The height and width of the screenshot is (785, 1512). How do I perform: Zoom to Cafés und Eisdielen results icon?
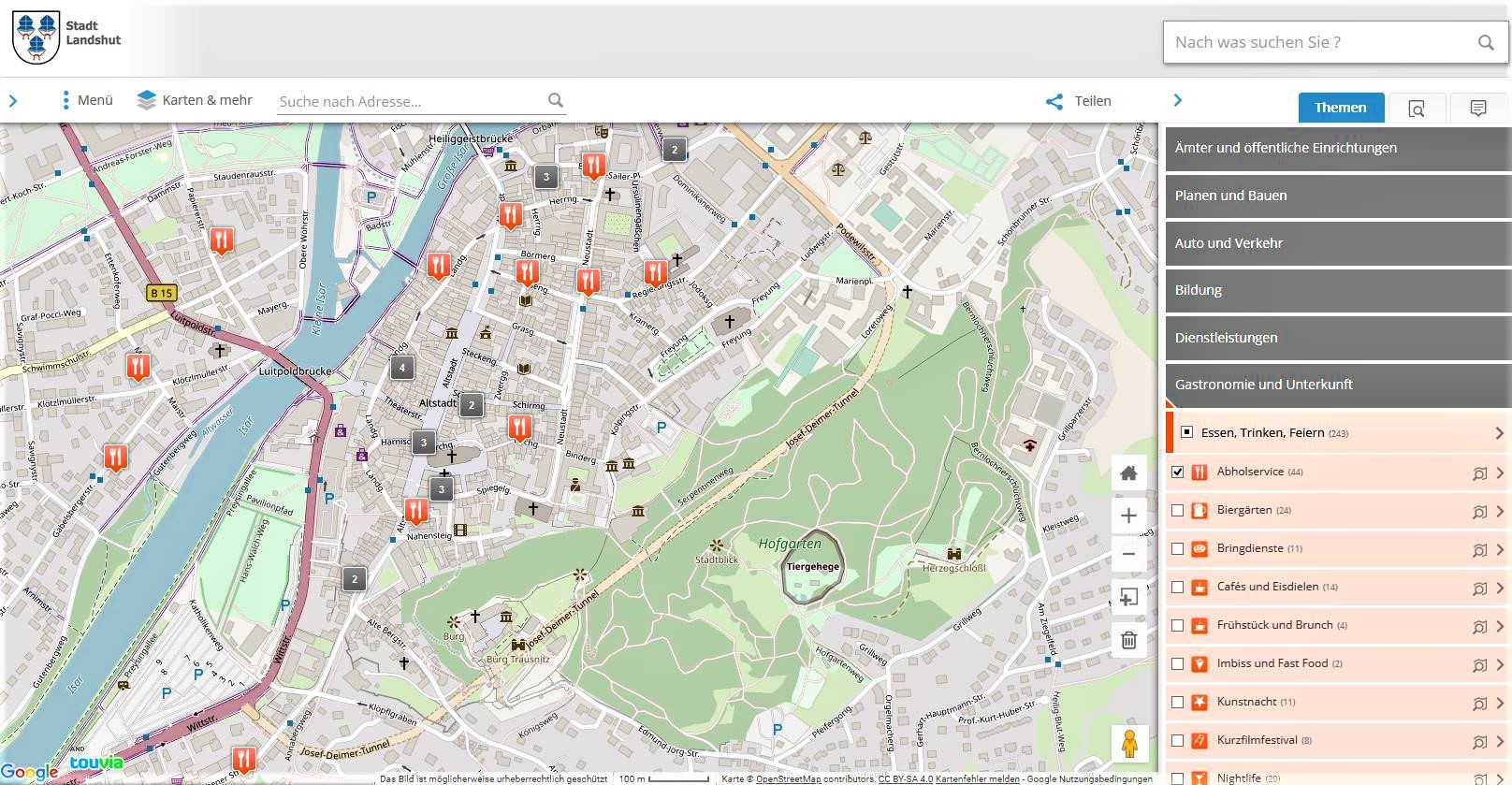pyautogui.click(x=1479, y=589)
